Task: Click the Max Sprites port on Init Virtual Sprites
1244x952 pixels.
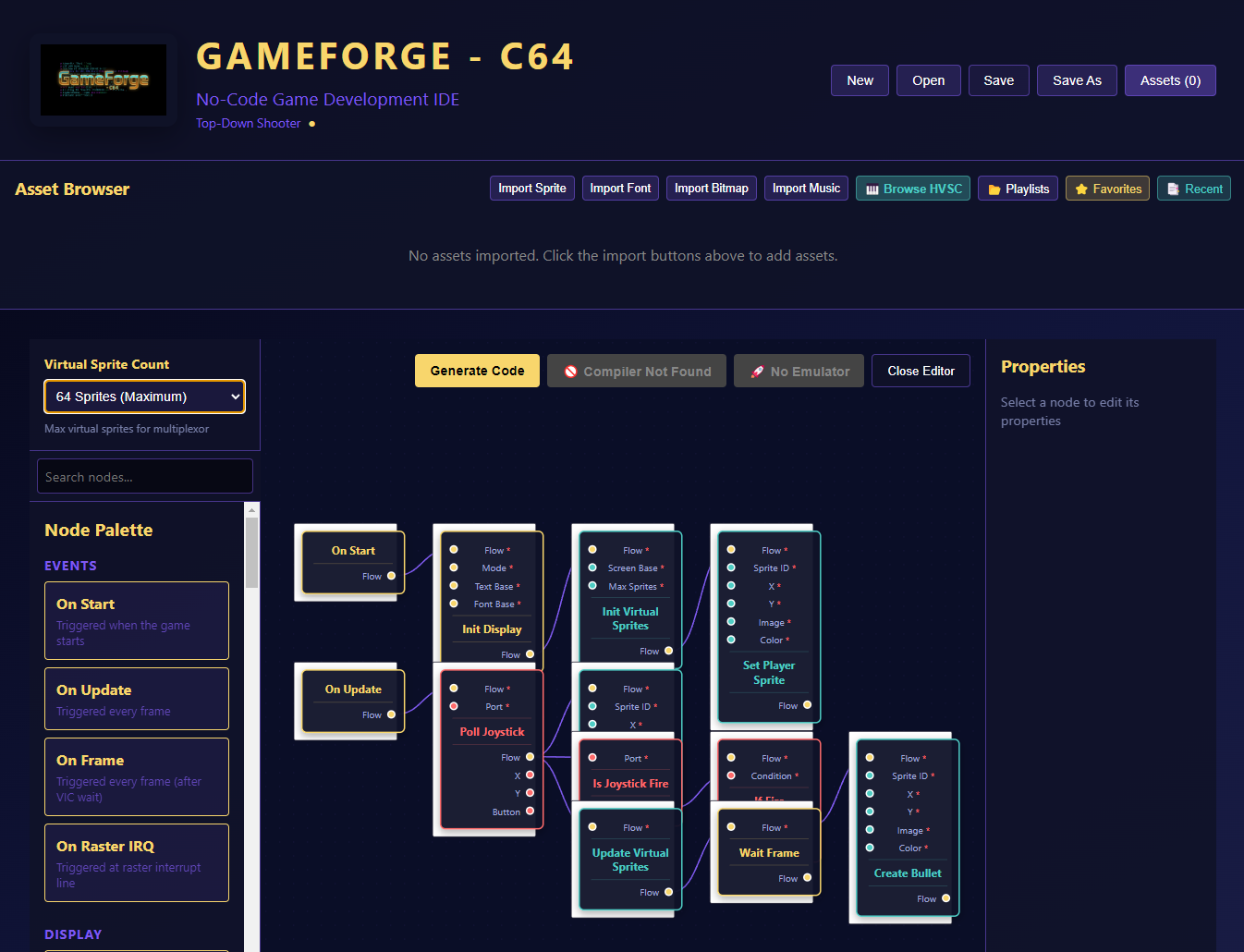Action: (592, 586)
